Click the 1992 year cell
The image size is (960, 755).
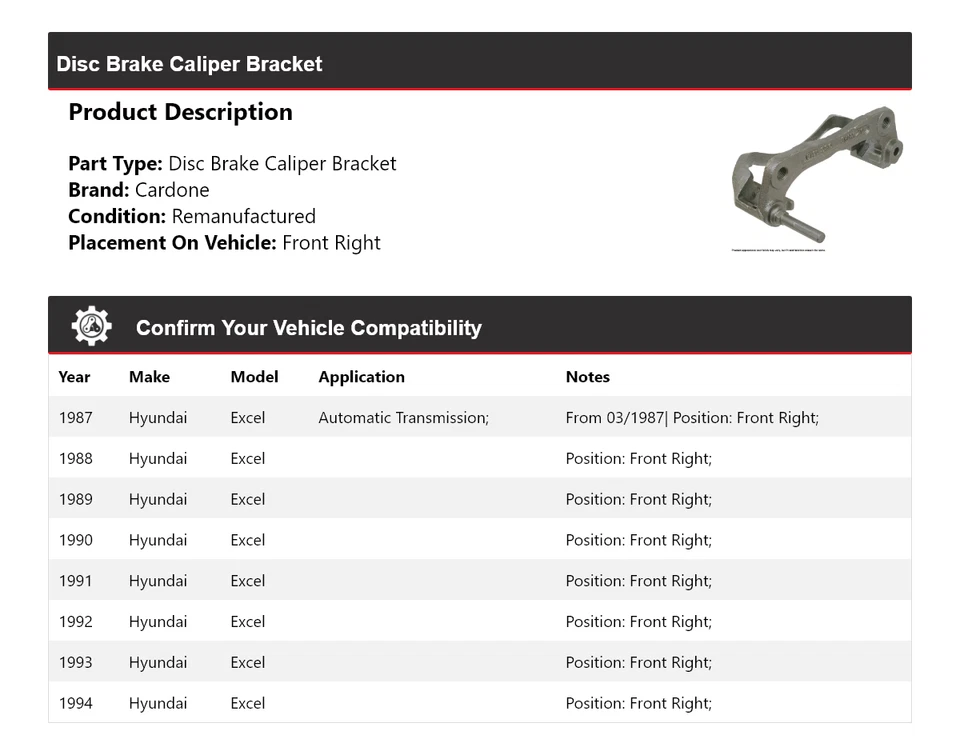[75, 622]
